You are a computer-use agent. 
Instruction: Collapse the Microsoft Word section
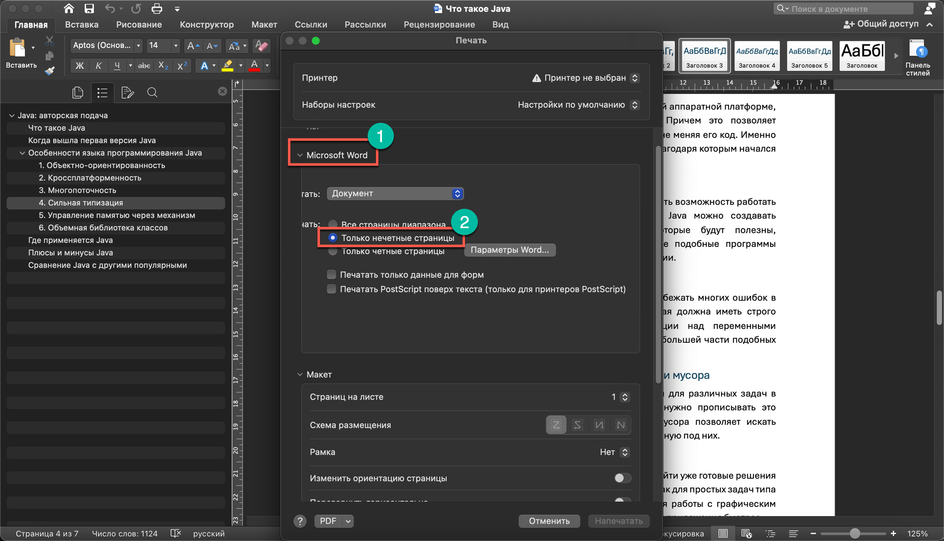(x=299, y=155)
